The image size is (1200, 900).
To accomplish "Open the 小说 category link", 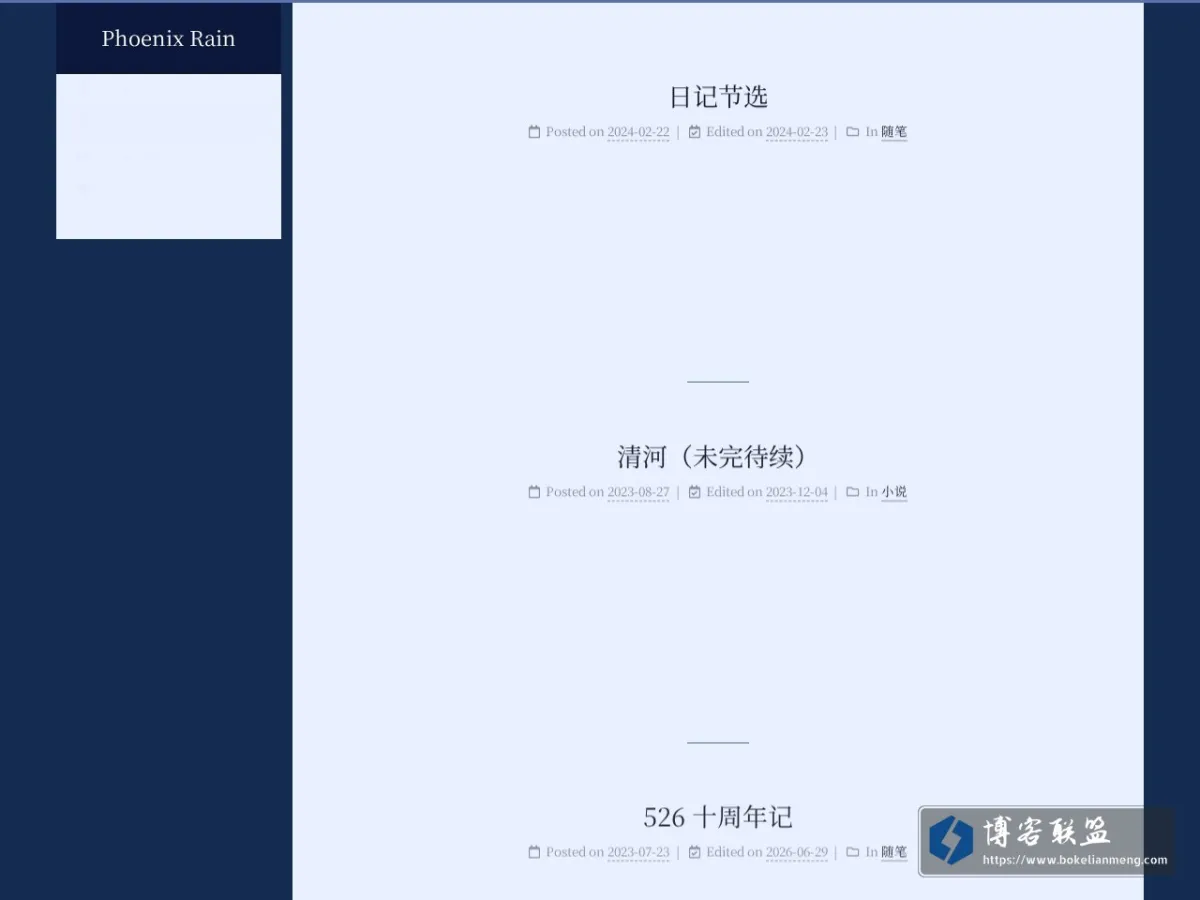I will tap(894, 492).
